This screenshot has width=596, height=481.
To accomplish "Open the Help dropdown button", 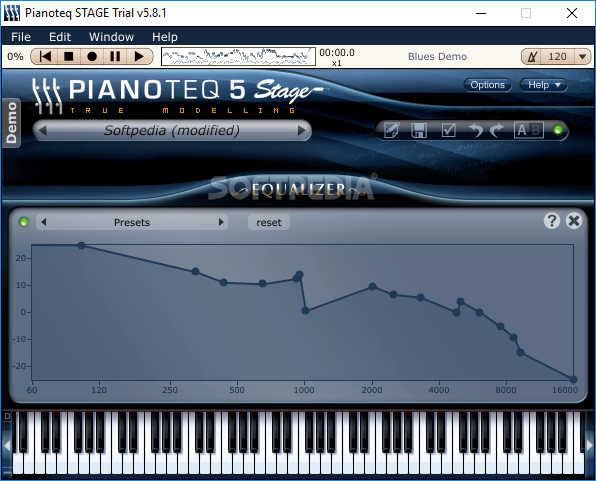I will (544, 85).
